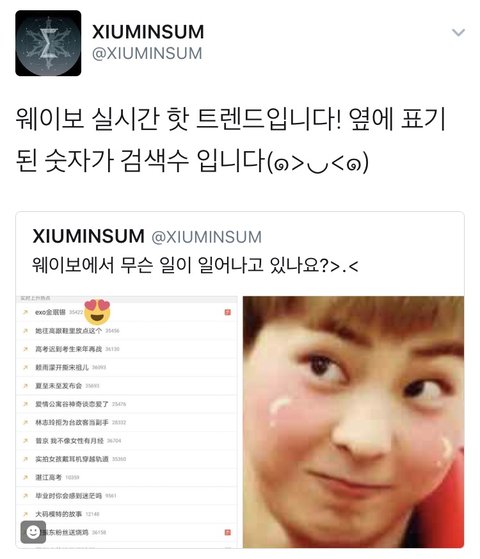Open the quoted tweet text about Weibo
Viewport: 480px width, 559px height.
pyautogui.click(x=195, y=265)
